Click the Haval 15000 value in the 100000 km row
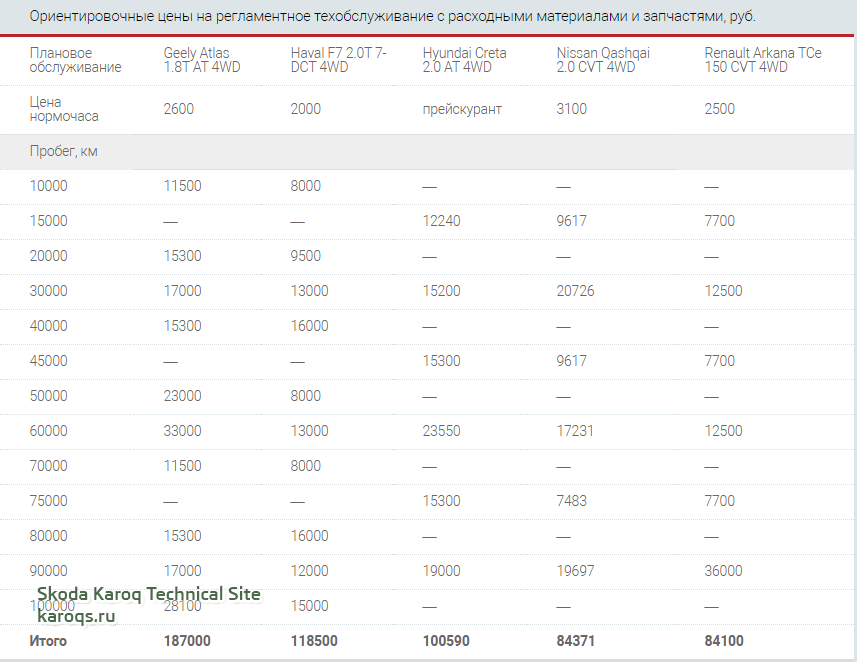The image size is (858, 664). click(x=310, y=607)
